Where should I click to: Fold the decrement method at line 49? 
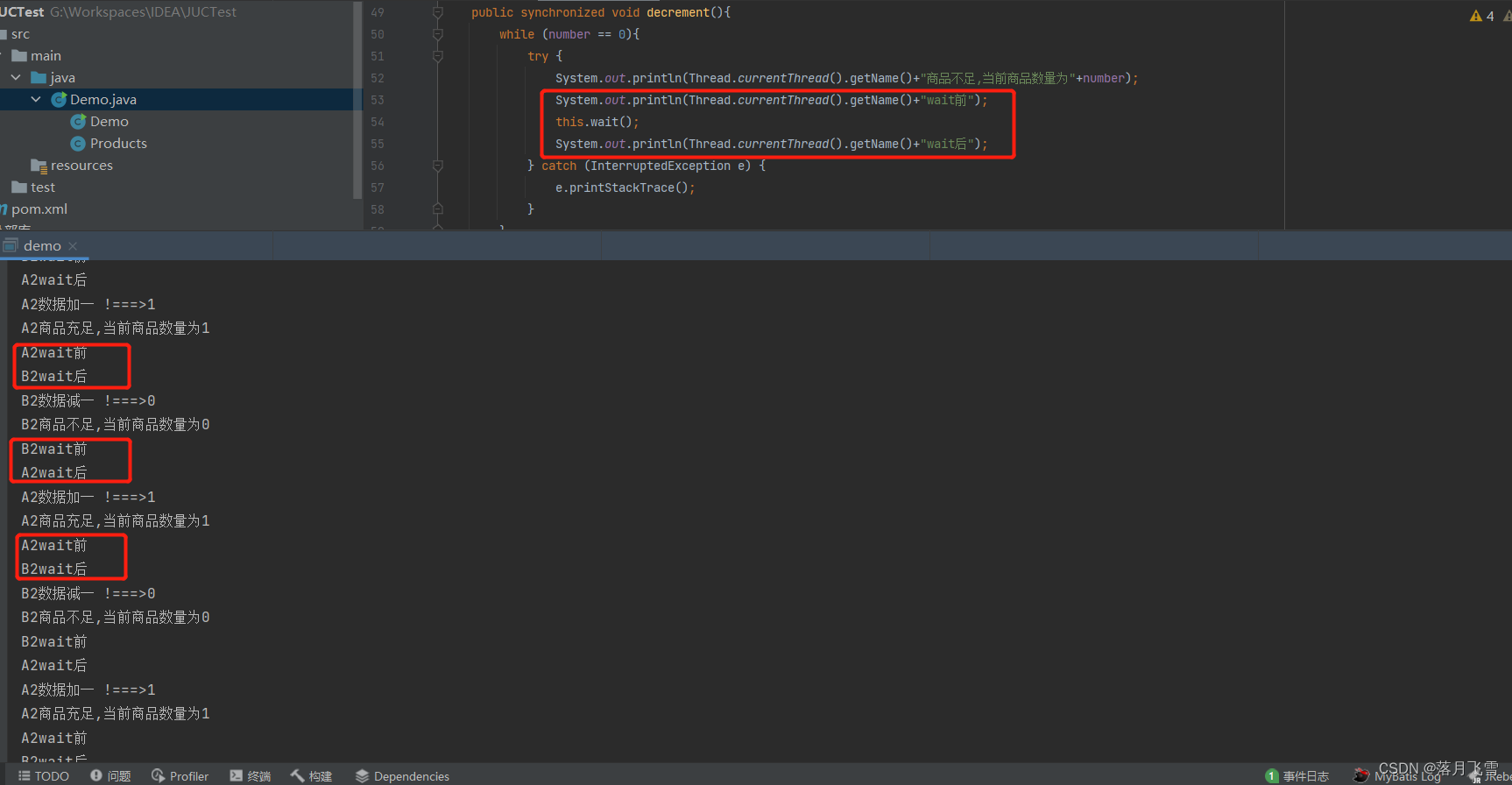[x=438, y=12]
